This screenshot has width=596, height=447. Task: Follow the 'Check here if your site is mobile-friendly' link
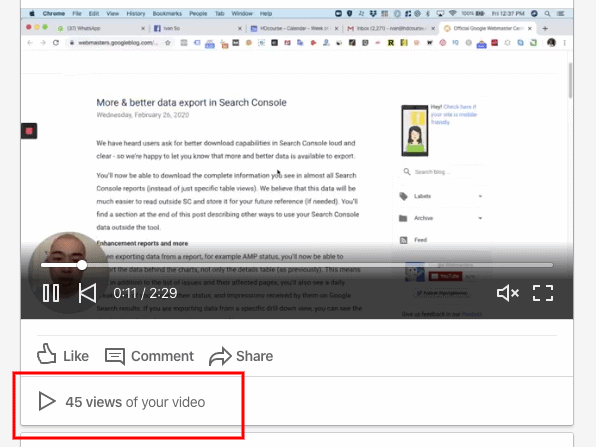pyautogui.click(x=455, y=114)
